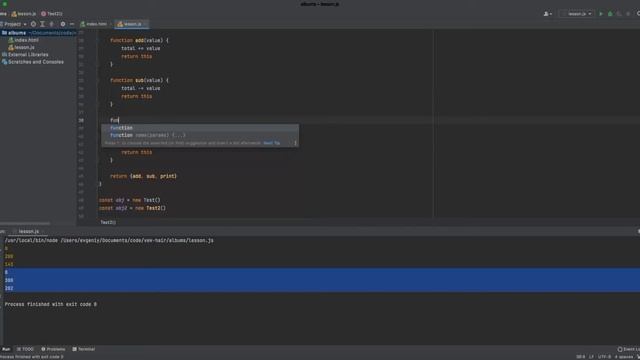Click the horizontal scrollbar under the Project panel
This screenshot has width=640, height=360.
click(x=25, y=224)
